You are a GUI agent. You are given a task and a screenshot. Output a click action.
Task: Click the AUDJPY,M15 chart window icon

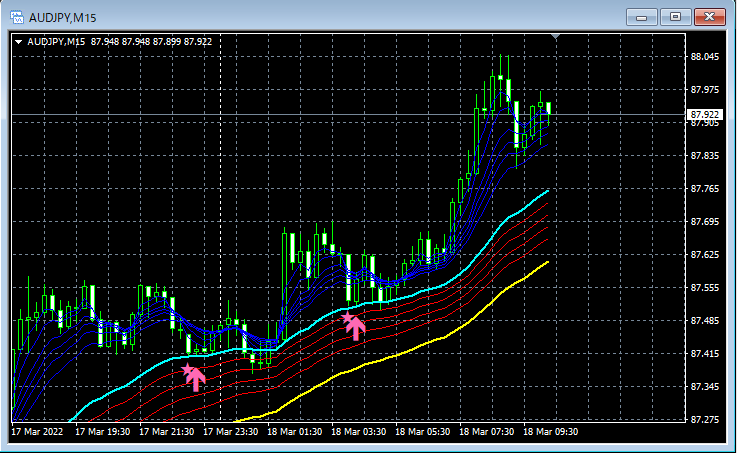tap(17, 18)
